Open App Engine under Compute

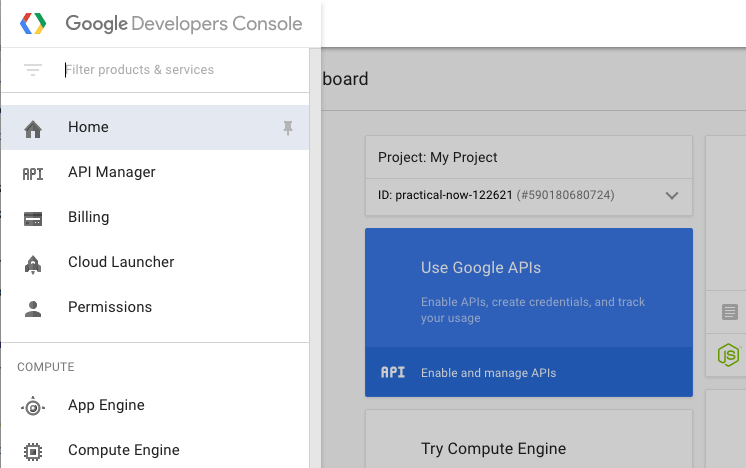(155, 405)
